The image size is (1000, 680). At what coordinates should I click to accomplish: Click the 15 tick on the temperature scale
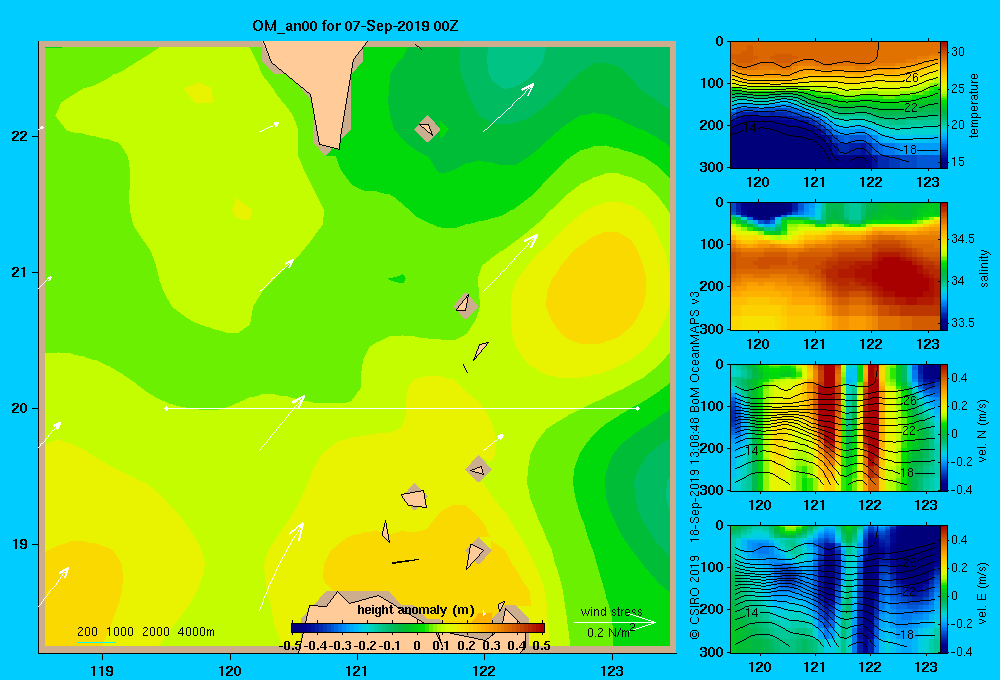[957, 161]
